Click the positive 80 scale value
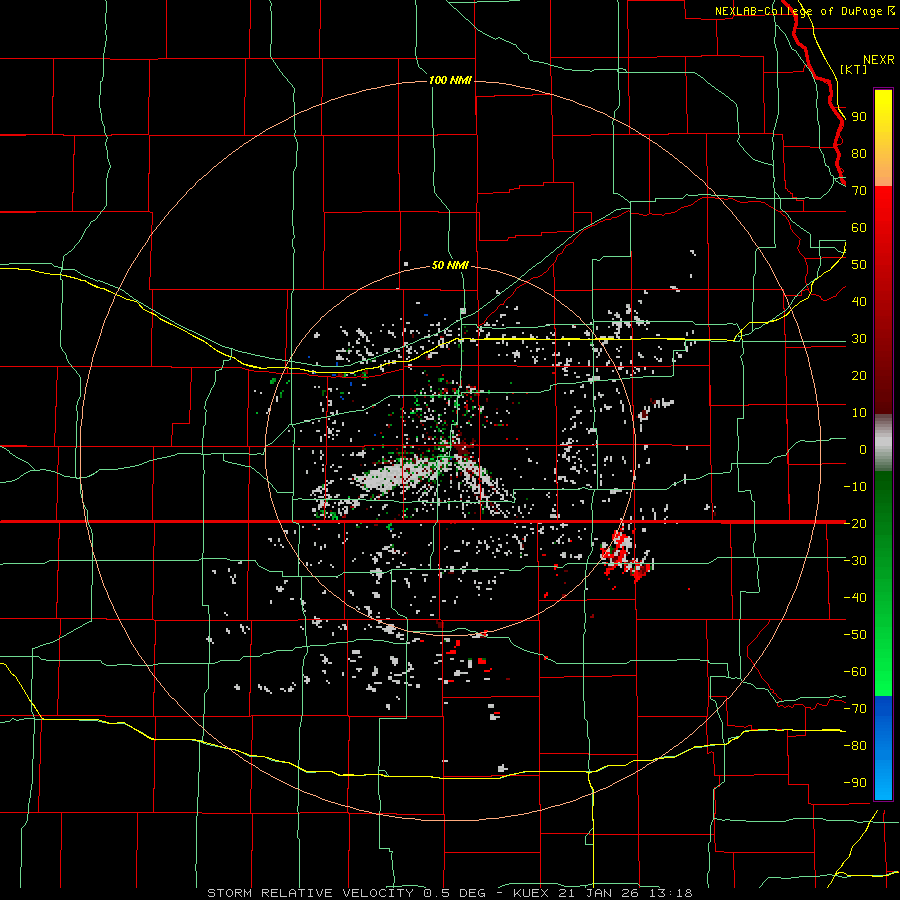The width and height of the screenshot is (900, 900). tap(859, 154)
